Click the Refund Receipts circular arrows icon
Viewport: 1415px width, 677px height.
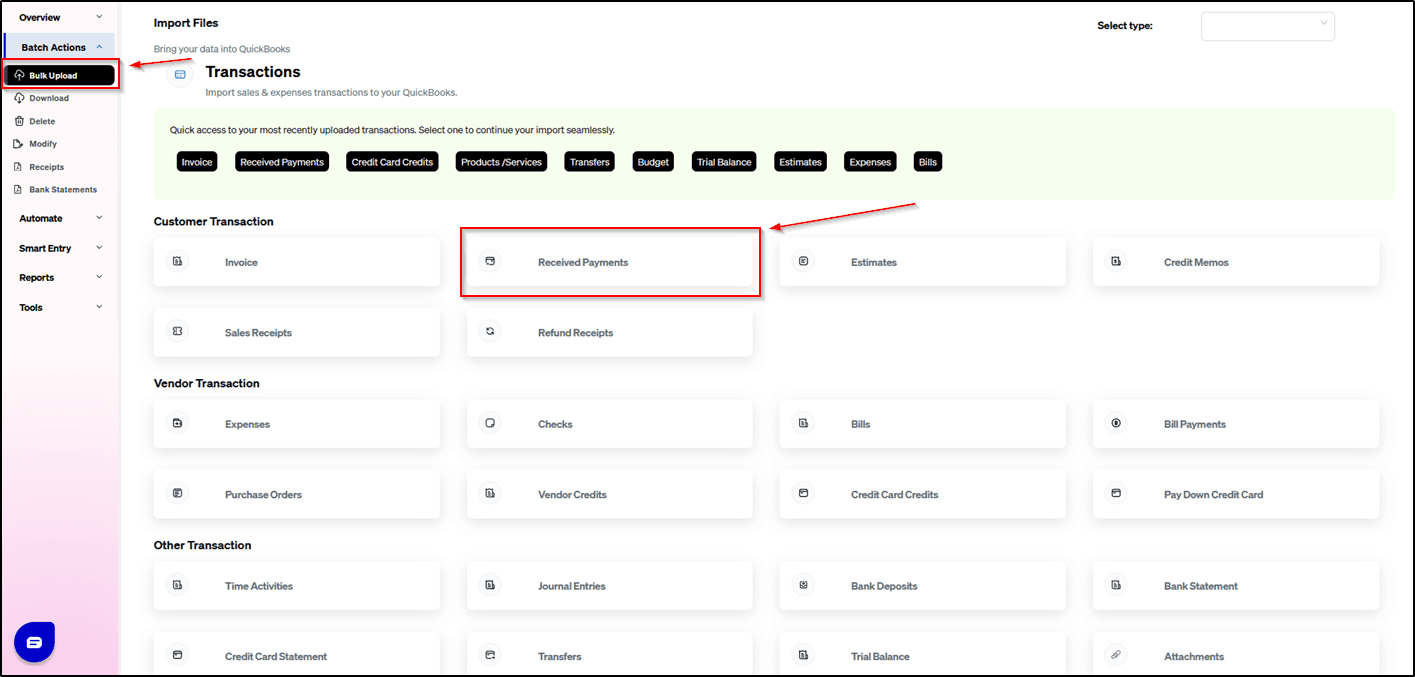pyautogui.click(x=490, y=332)
